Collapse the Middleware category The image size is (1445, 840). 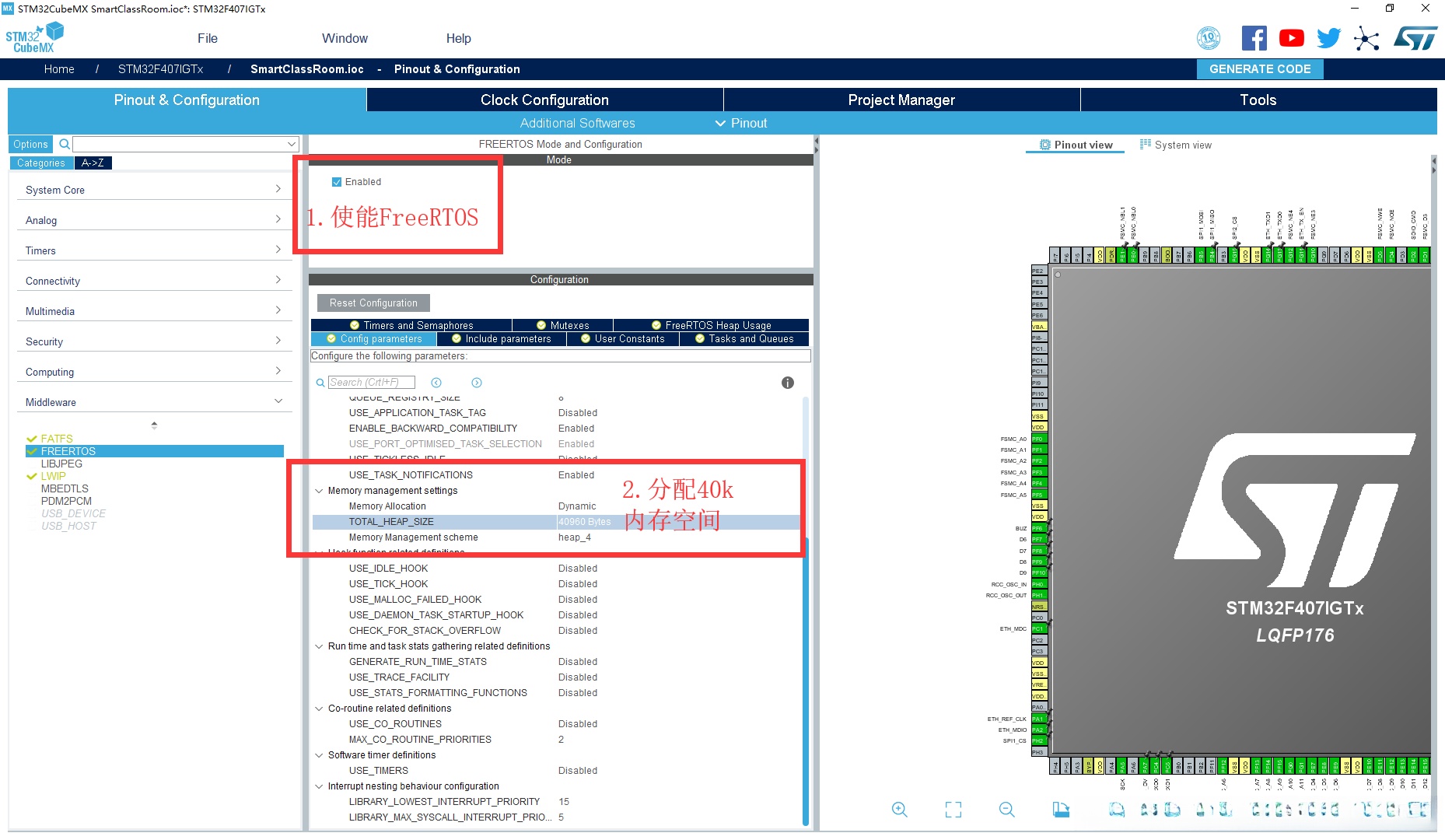(x=152, y=402)
